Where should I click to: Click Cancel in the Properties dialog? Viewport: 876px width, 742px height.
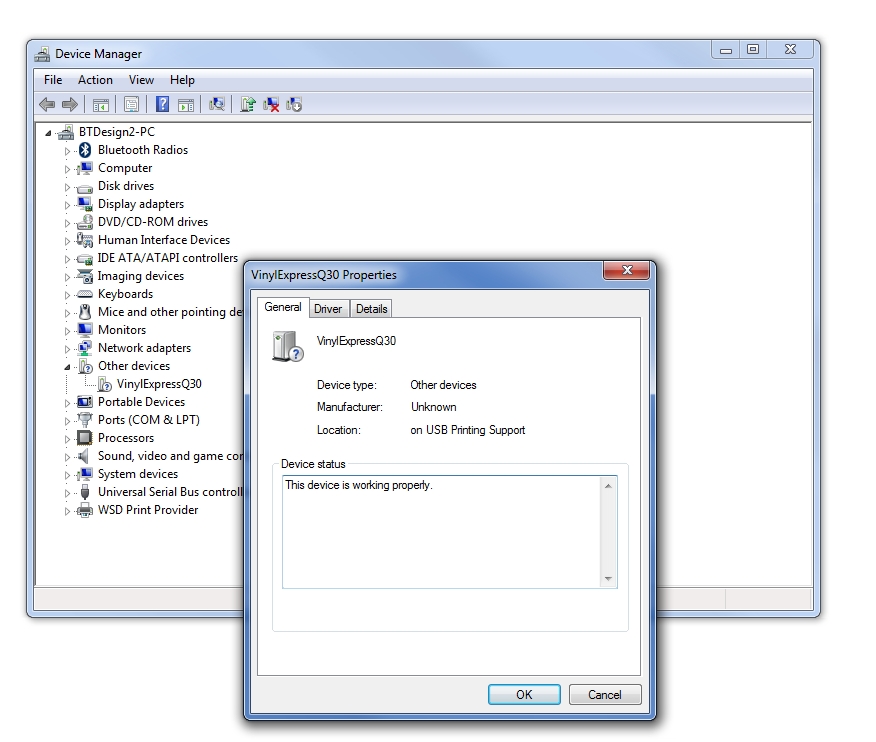pyautogui.click(x=605, y=695)
